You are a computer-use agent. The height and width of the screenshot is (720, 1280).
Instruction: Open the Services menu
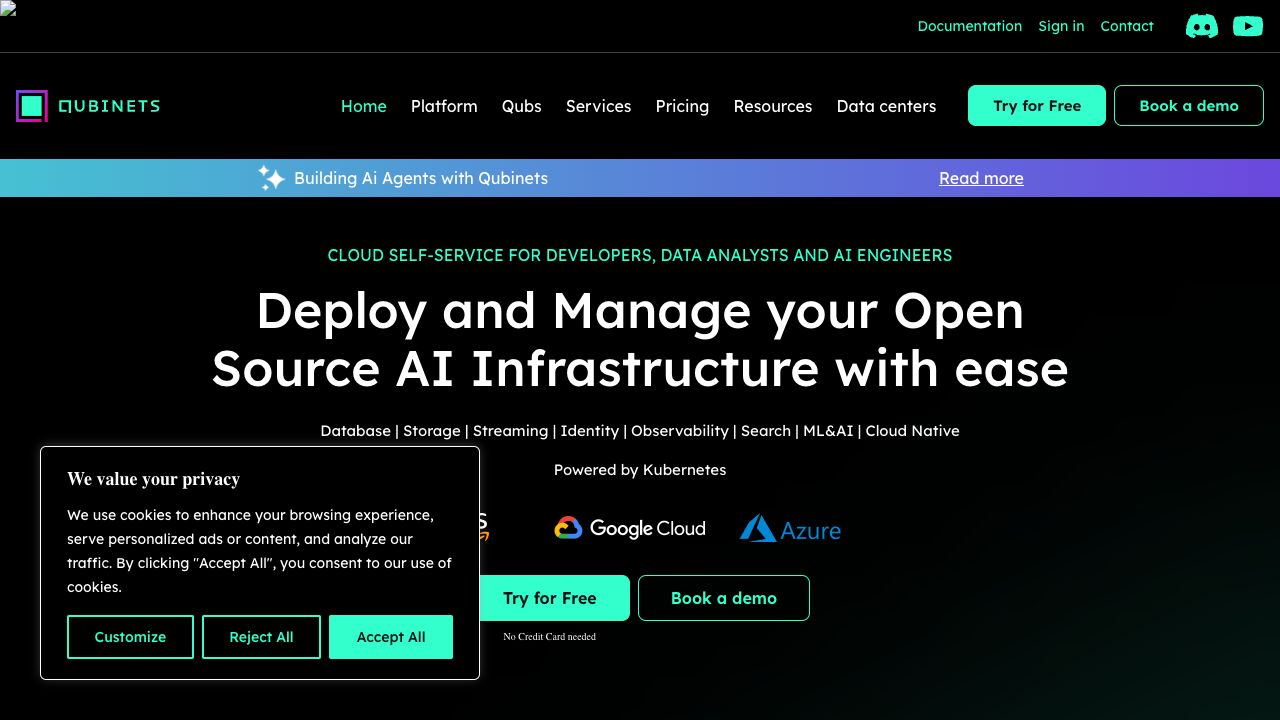coord(598,106)
